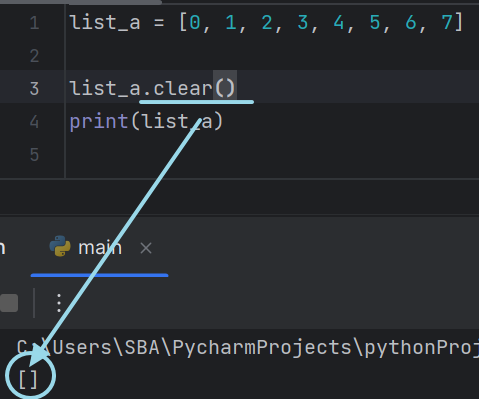
Task: Click line number 1 in gutter
Action: [x=34, y=23]
